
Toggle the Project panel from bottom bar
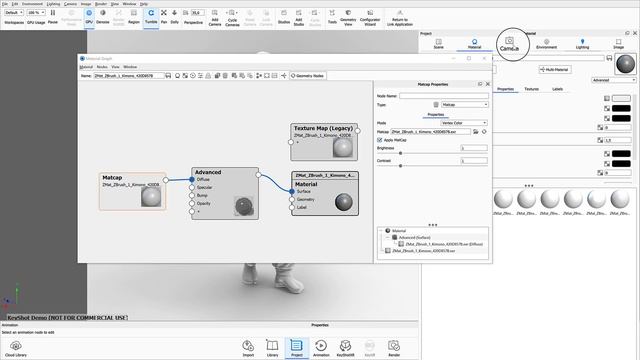[x=297, y=348]
